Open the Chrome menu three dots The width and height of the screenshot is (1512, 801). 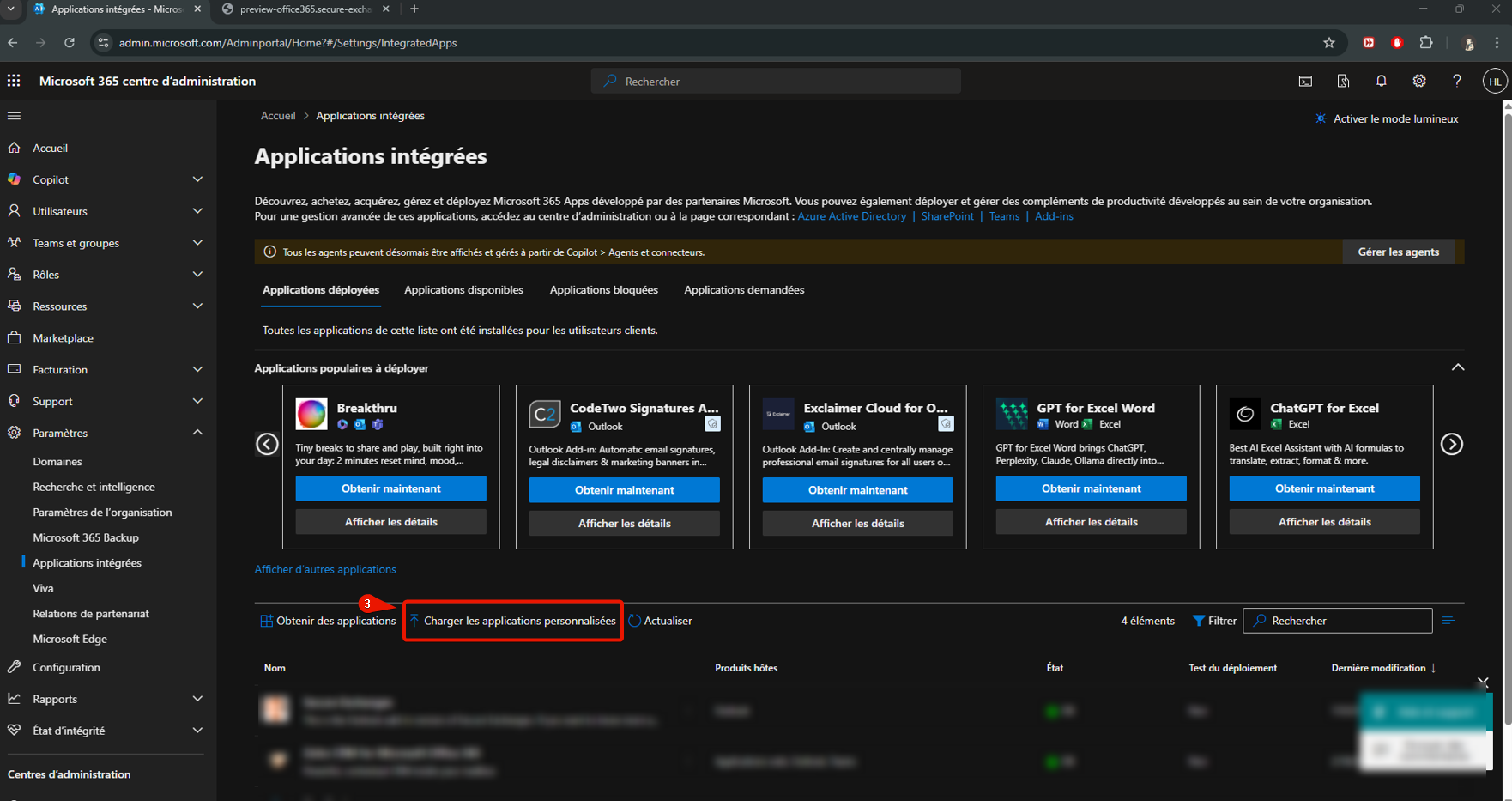(x=1497, y=43)
